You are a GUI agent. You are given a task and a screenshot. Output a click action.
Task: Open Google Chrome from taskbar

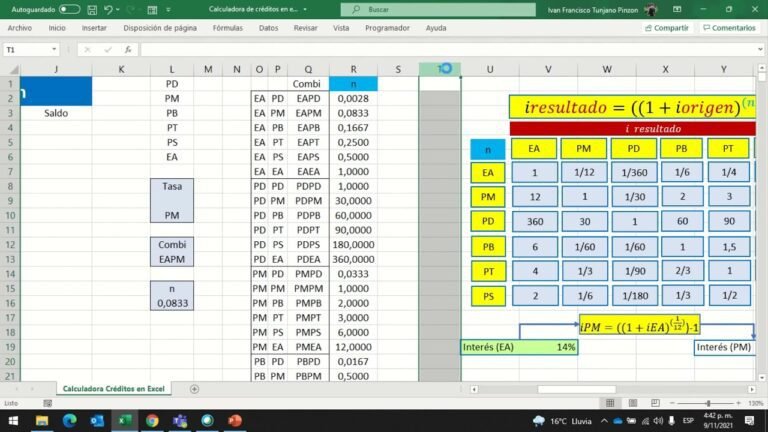click(152, 421)
